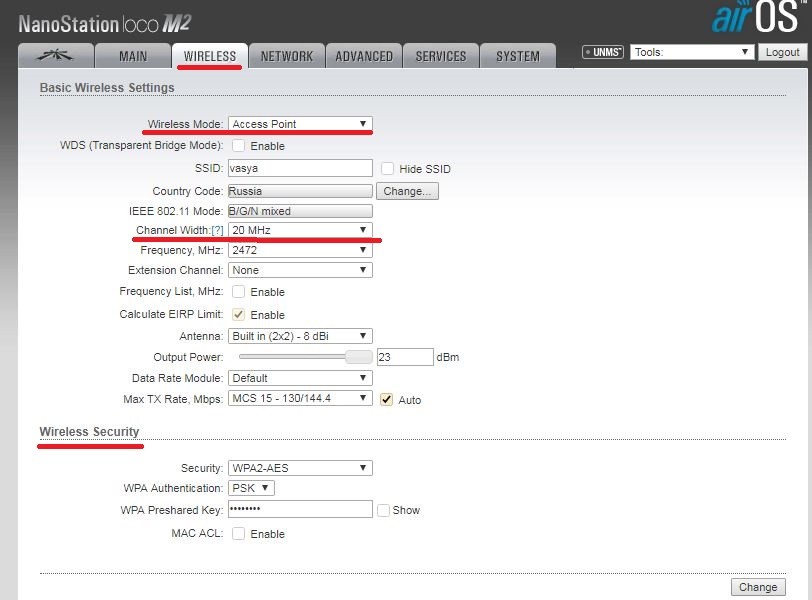Show the WPA preshared key
This screenshot has width=812, height=600.
383,510
